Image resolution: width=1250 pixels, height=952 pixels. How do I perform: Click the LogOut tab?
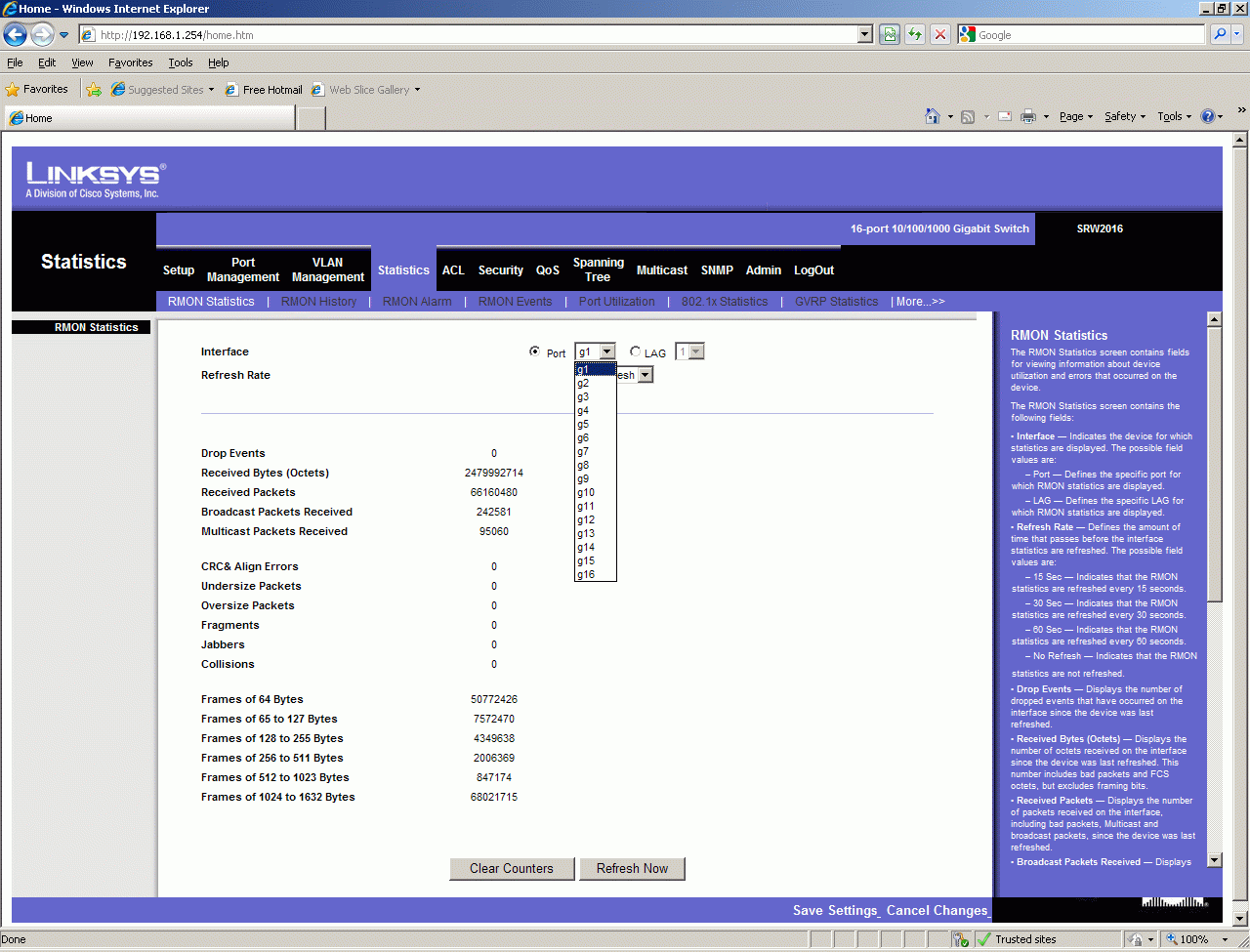coord(813,270)
